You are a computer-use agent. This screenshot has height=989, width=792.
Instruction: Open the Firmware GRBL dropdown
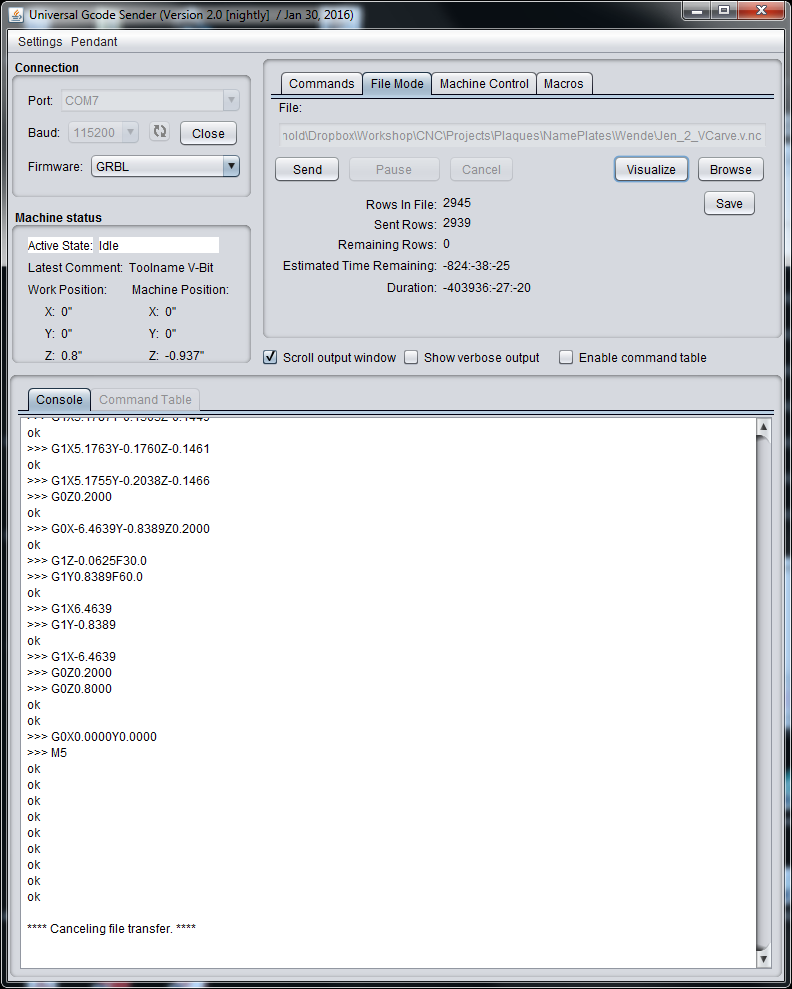pos(165,167)
